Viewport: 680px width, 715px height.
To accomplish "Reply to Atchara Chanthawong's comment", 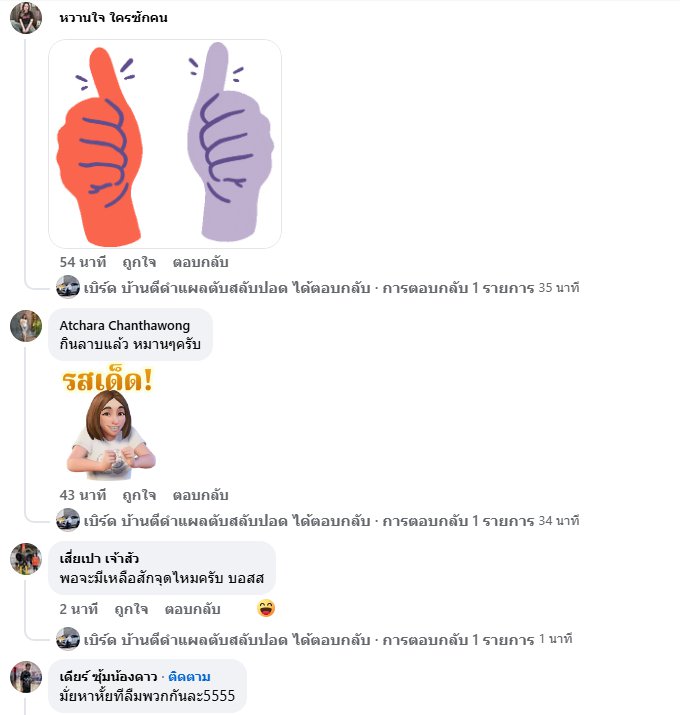I will 200,495.
